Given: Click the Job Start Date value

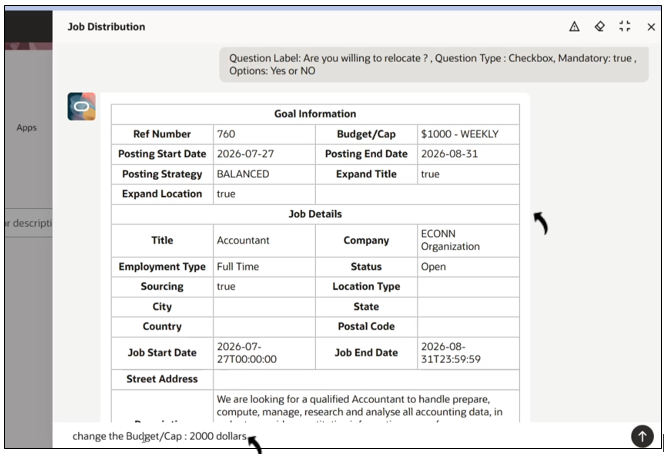Looking at the screenshot, I should coord(246,353).
